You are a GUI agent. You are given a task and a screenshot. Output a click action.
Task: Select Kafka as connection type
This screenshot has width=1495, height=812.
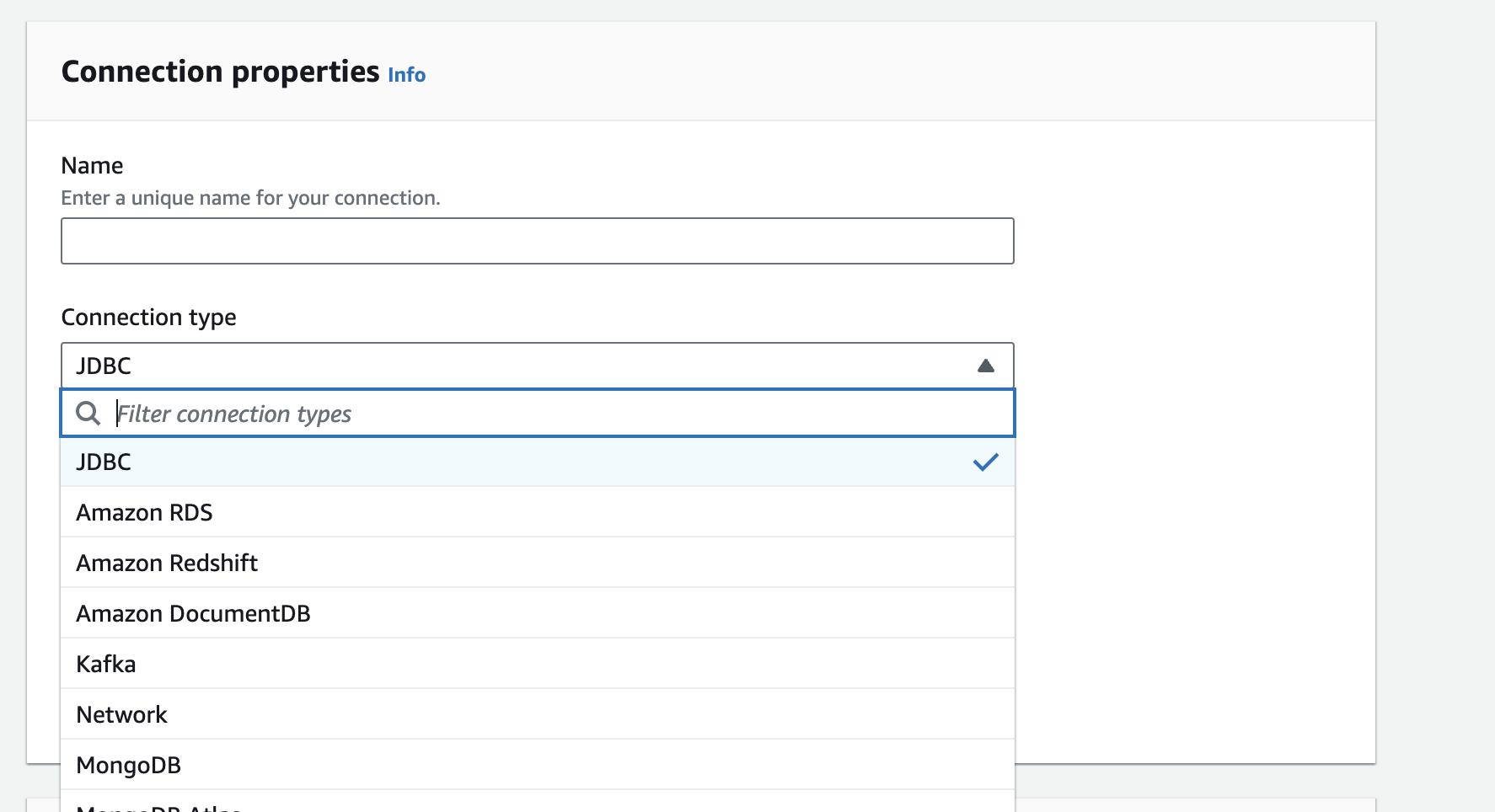[x=106, y=664]
